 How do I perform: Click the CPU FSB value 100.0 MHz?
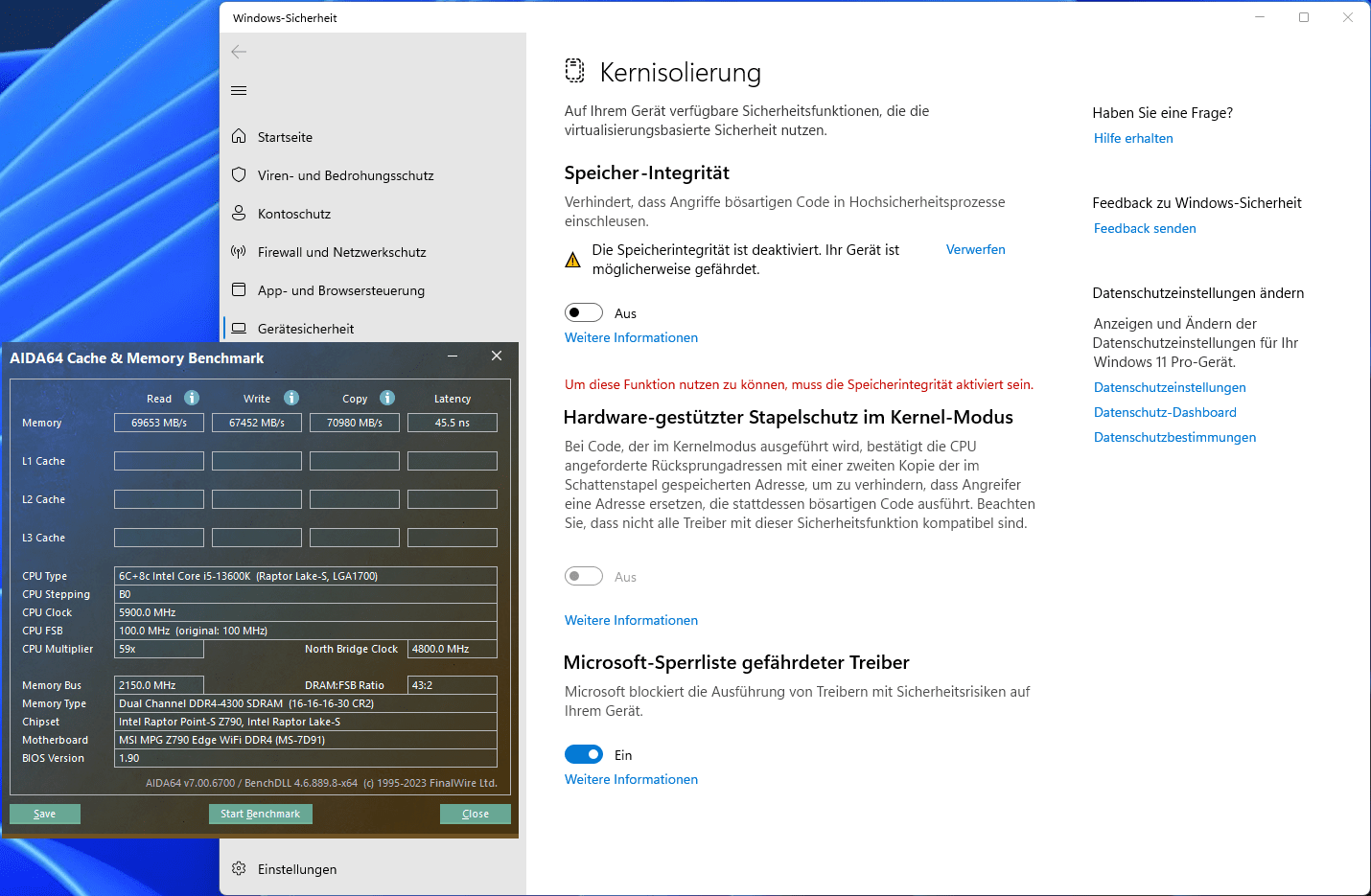click(306, 631)
